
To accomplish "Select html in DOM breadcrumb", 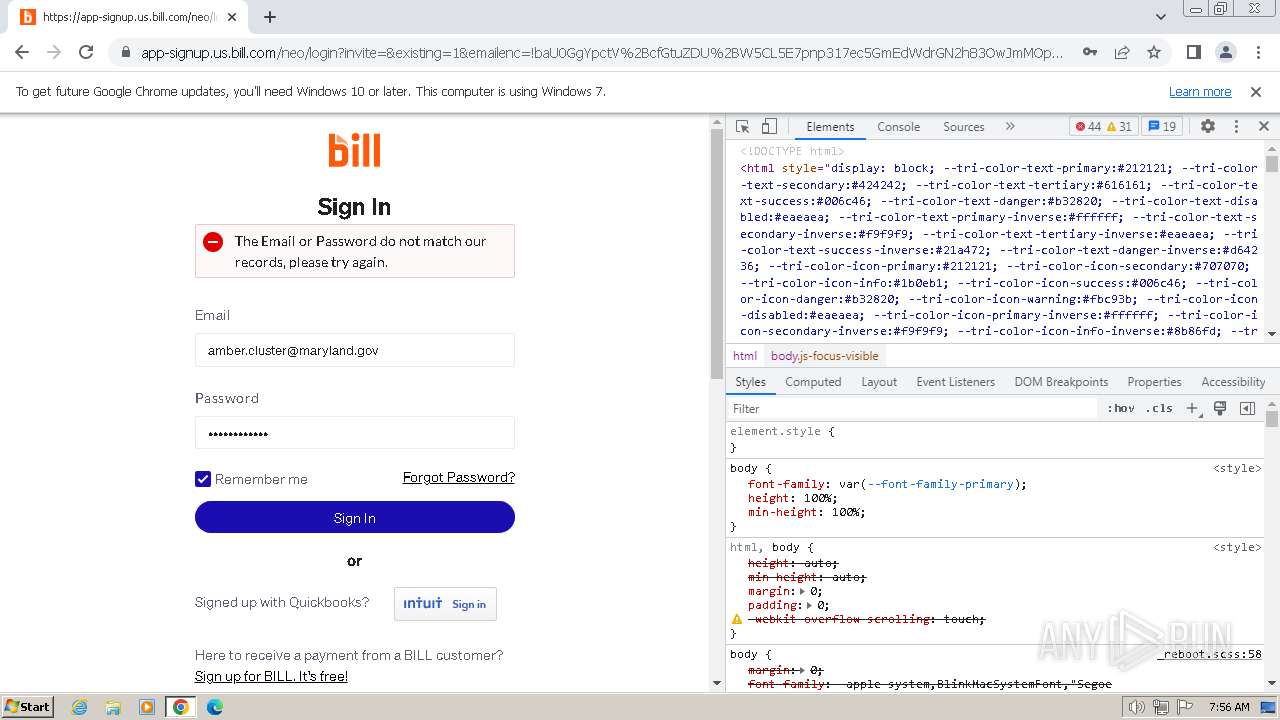I will [x=745, y=356].
